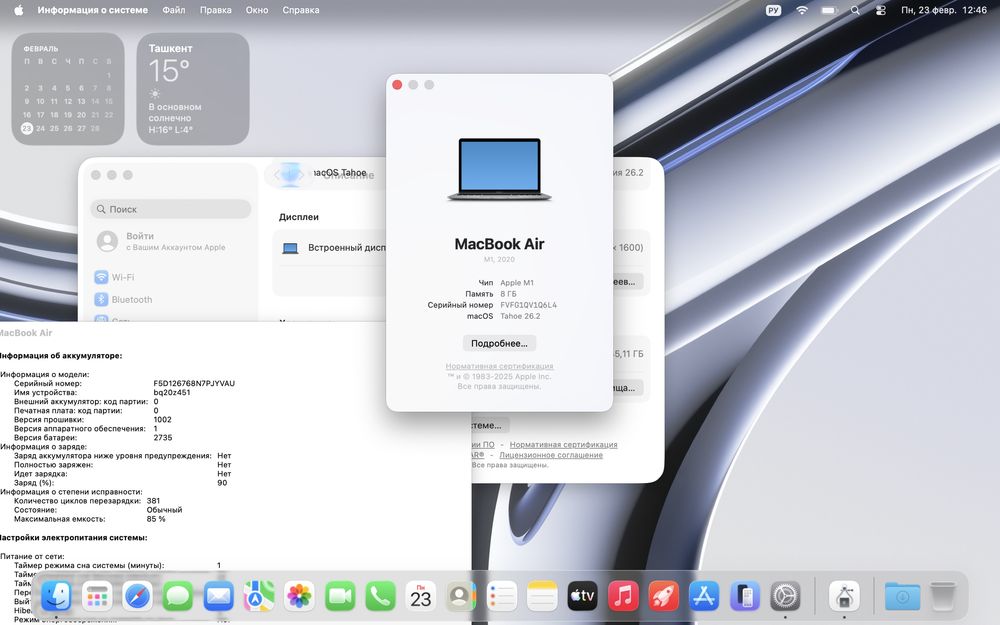
Task: Click the Поиск field in Settings sidebar
Action: 171,209
